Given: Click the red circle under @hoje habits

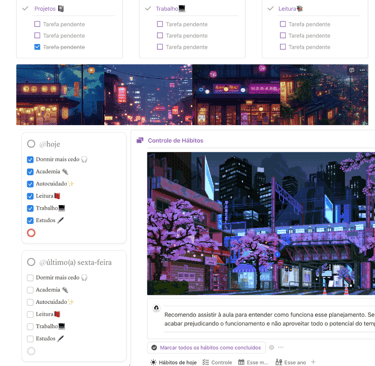Looking at the screenshot, I should pos(31,233).
